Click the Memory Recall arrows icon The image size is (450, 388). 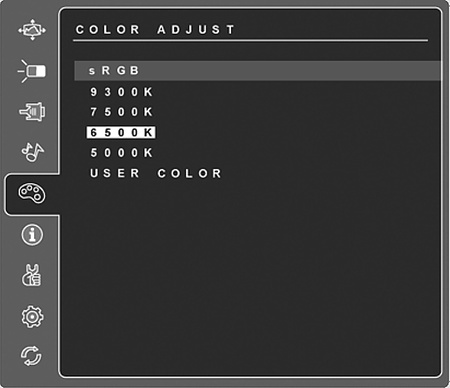[x=31, y=356]
